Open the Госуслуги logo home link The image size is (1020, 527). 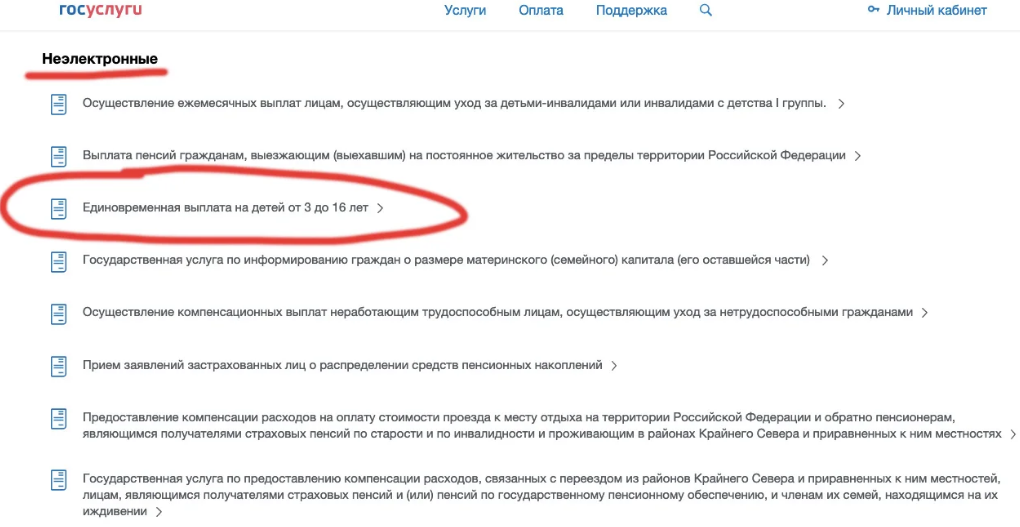[101, 10]
